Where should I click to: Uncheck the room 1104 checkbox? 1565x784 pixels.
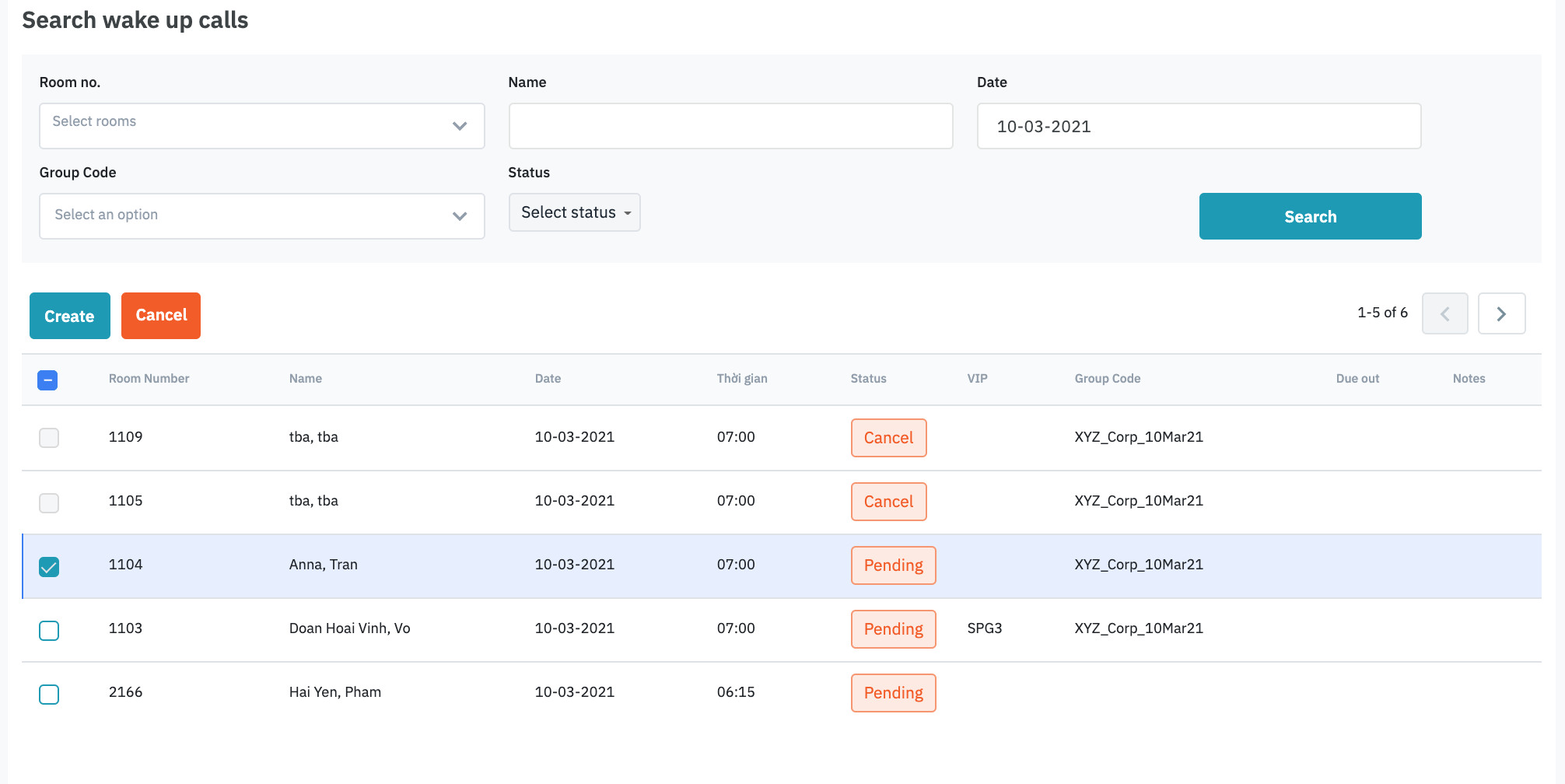pyautogui.click(x=49, y=566)
